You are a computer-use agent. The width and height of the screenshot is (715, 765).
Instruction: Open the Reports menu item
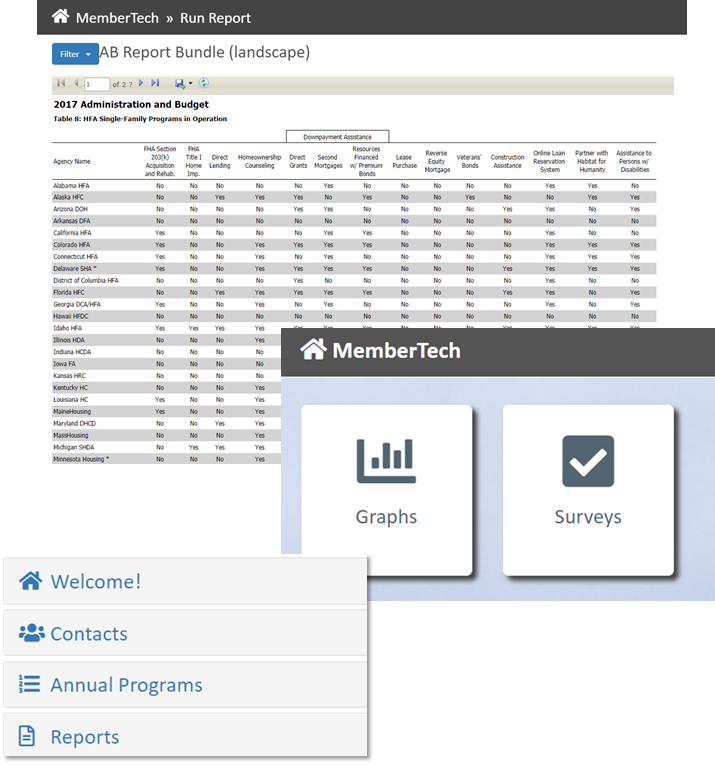(x=185, y=737)
